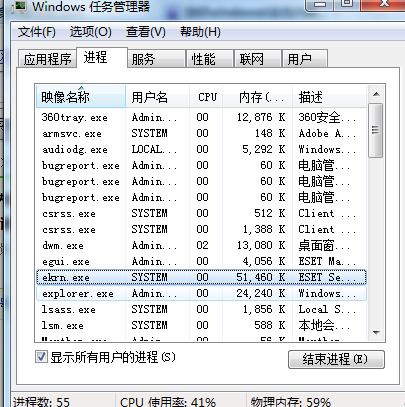Image resolution: width=405 pixels, height=407 pixels.
Task: Sort processes by CPU column header
Action: [206, 97]
